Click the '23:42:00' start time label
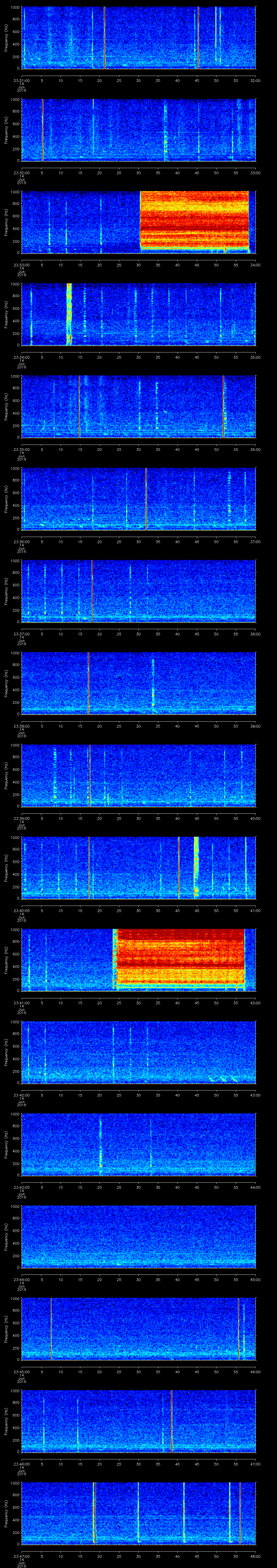The width and height of the screenshot is (277, 1568). point(22,1096)
